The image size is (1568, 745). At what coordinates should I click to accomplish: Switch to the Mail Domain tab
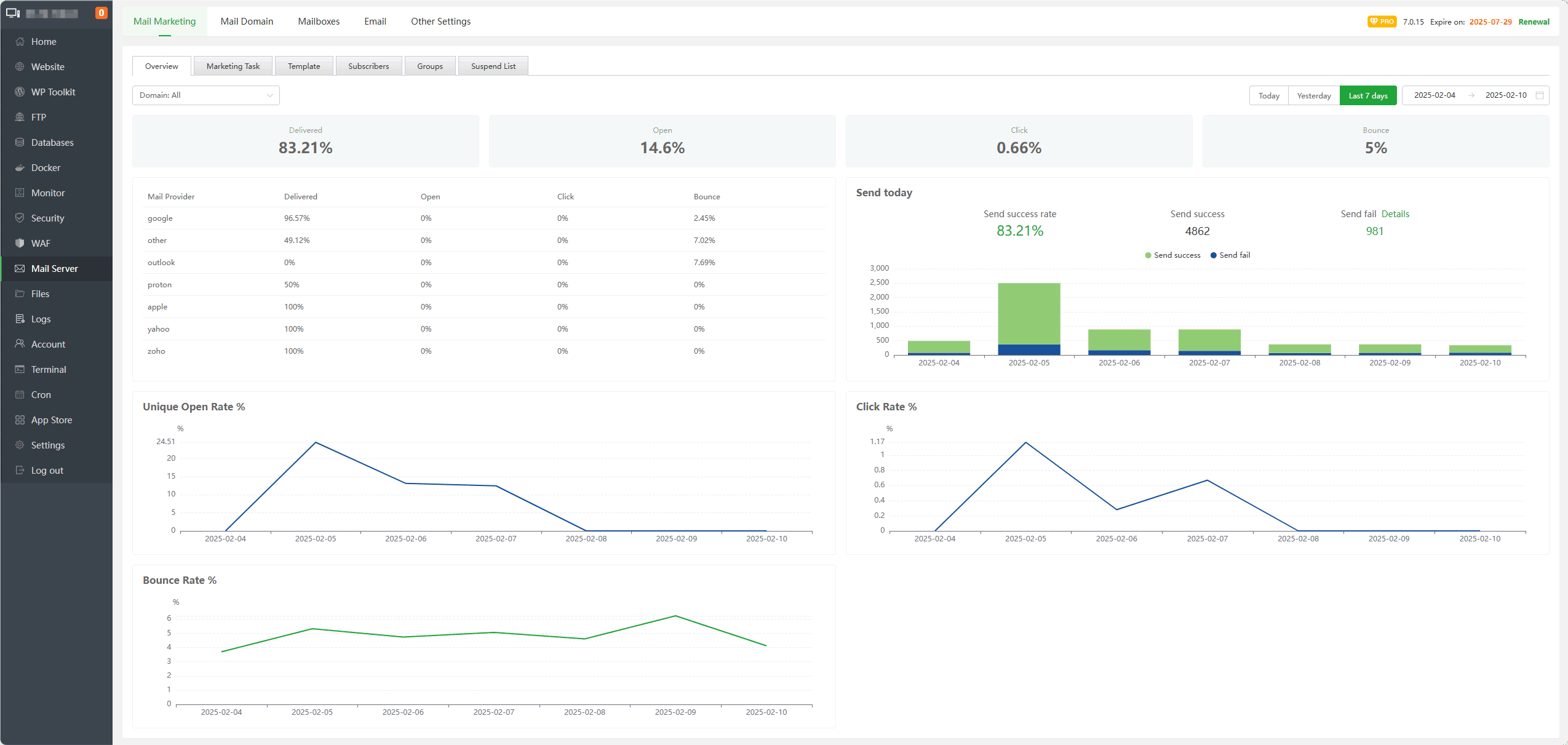pyautogui.click(x=247, y=22)
